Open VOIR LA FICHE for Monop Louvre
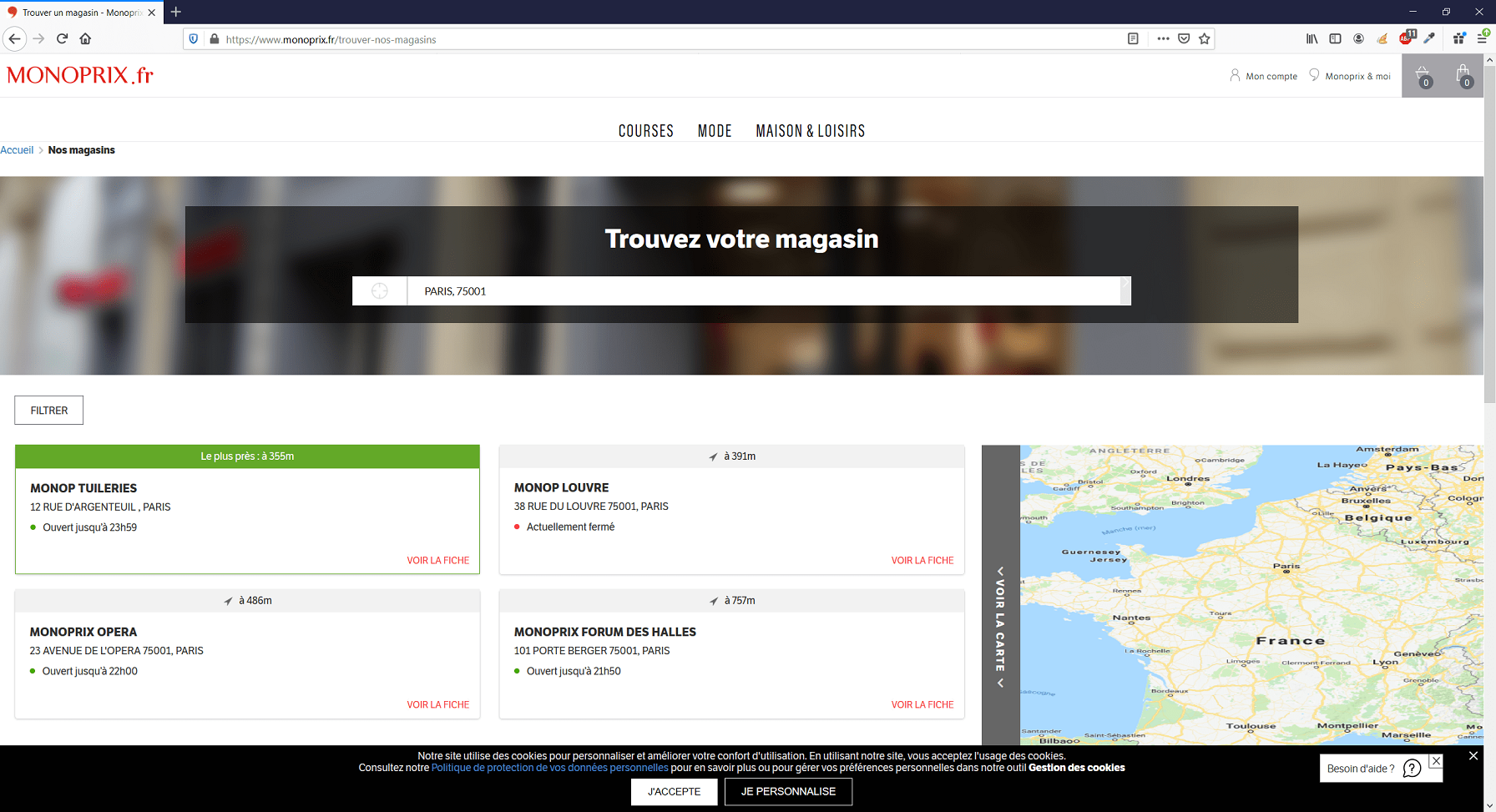 (922, 561)
